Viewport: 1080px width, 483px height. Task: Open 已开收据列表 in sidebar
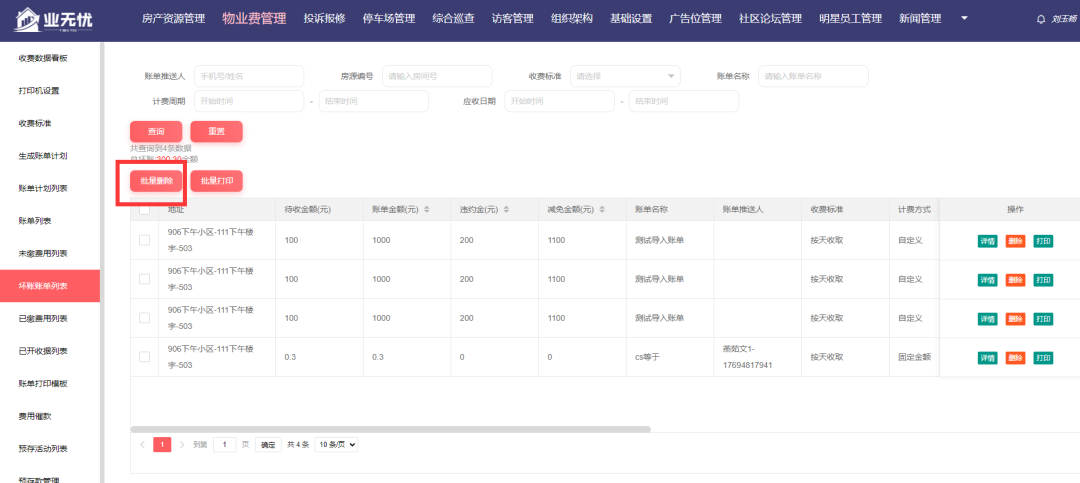pyautogui.click(x=50, y=351)
